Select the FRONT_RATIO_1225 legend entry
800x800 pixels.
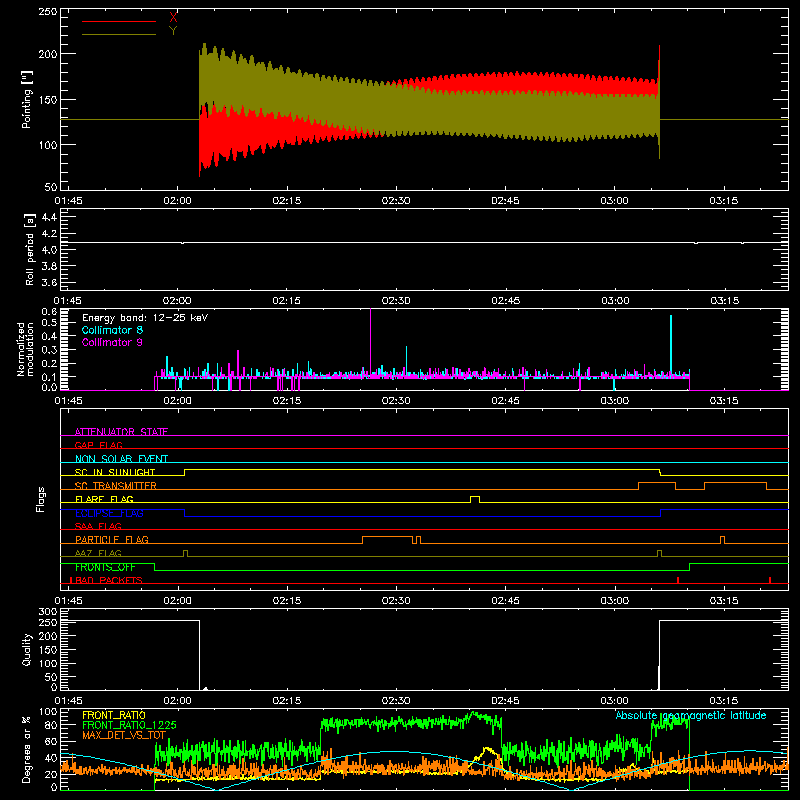(129, 725)
